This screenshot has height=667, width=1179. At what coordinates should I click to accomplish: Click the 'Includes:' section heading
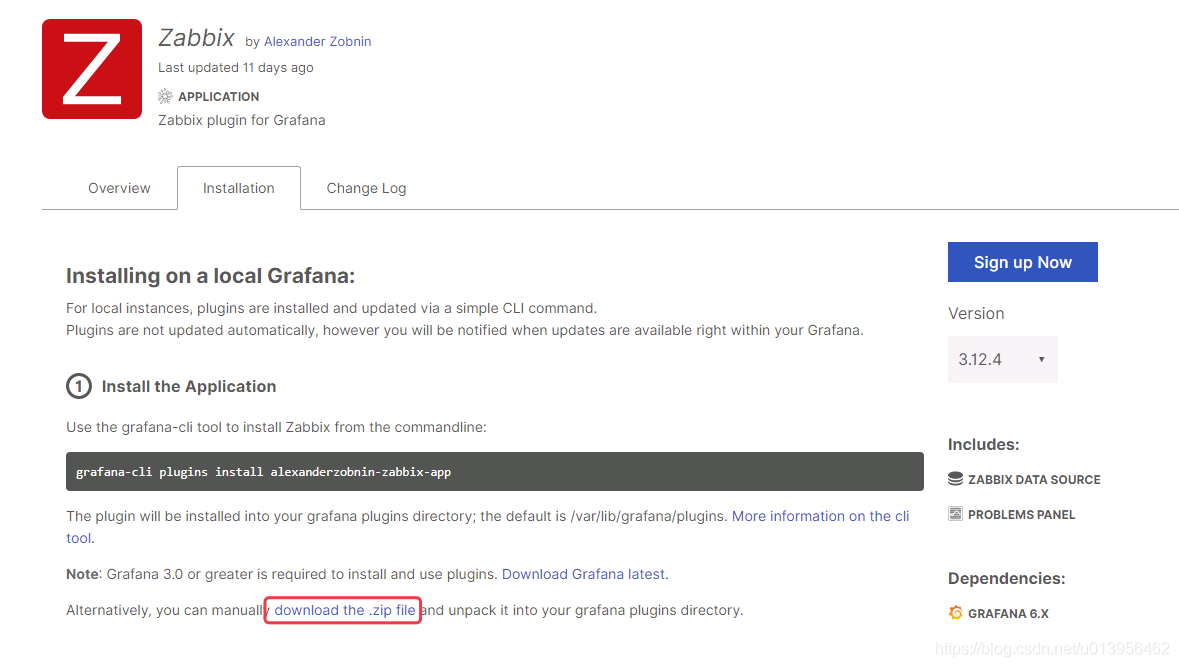coord(984,444)
